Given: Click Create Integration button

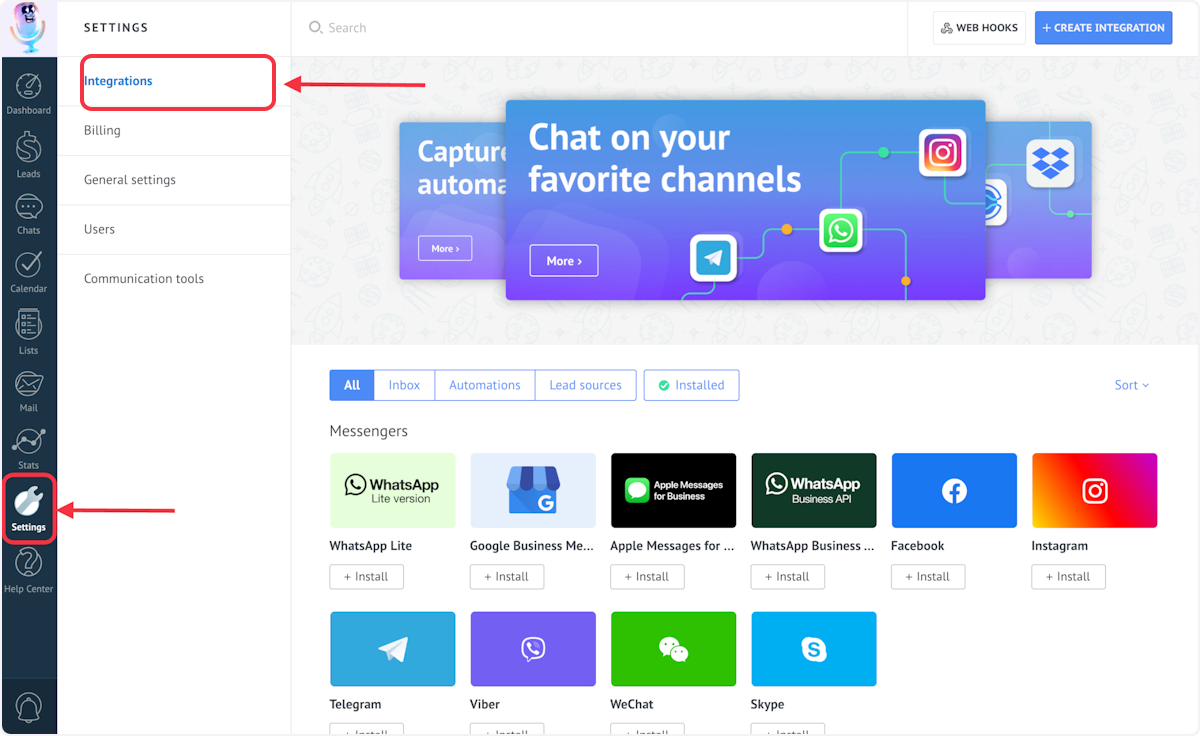Looking at the screenshot, I should 1103,28.
